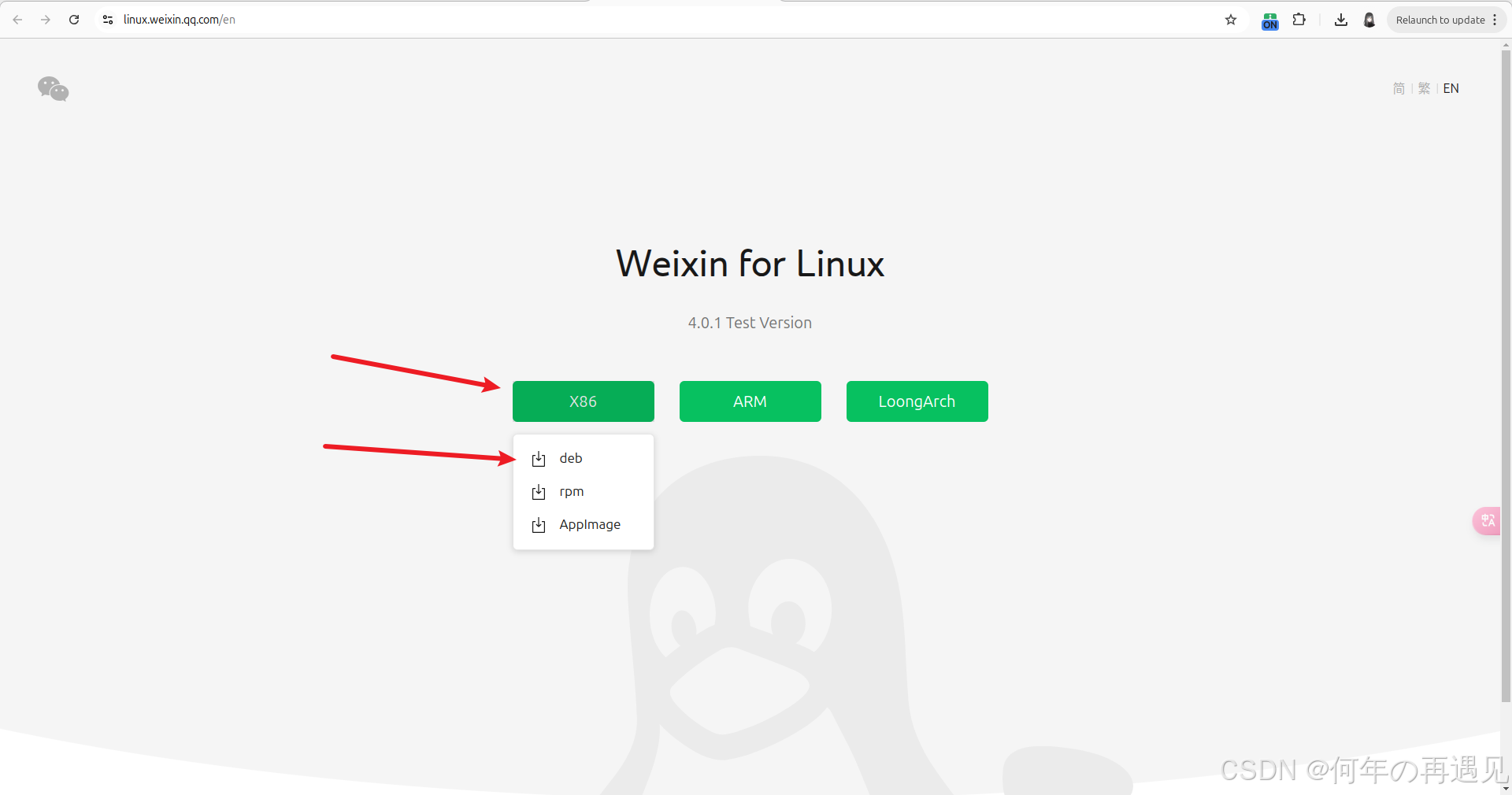Image resolution: width=1512 pixels, height=795 pixels.
Task: Choose the deb package entry
Action: (x=584, y=458)
